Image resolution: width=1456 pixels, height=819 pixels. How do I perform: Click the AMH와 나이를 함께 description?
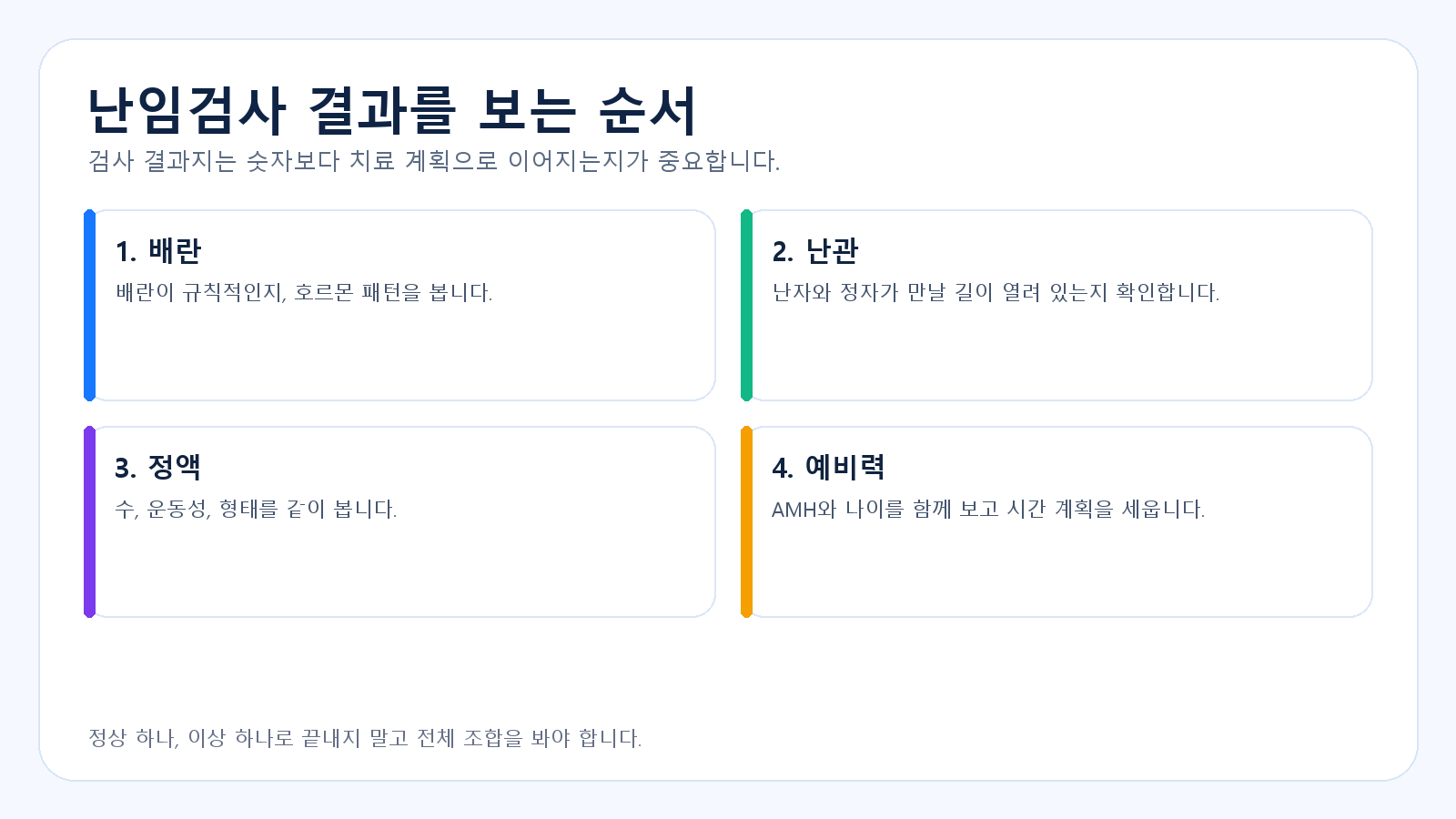[988, 510]
